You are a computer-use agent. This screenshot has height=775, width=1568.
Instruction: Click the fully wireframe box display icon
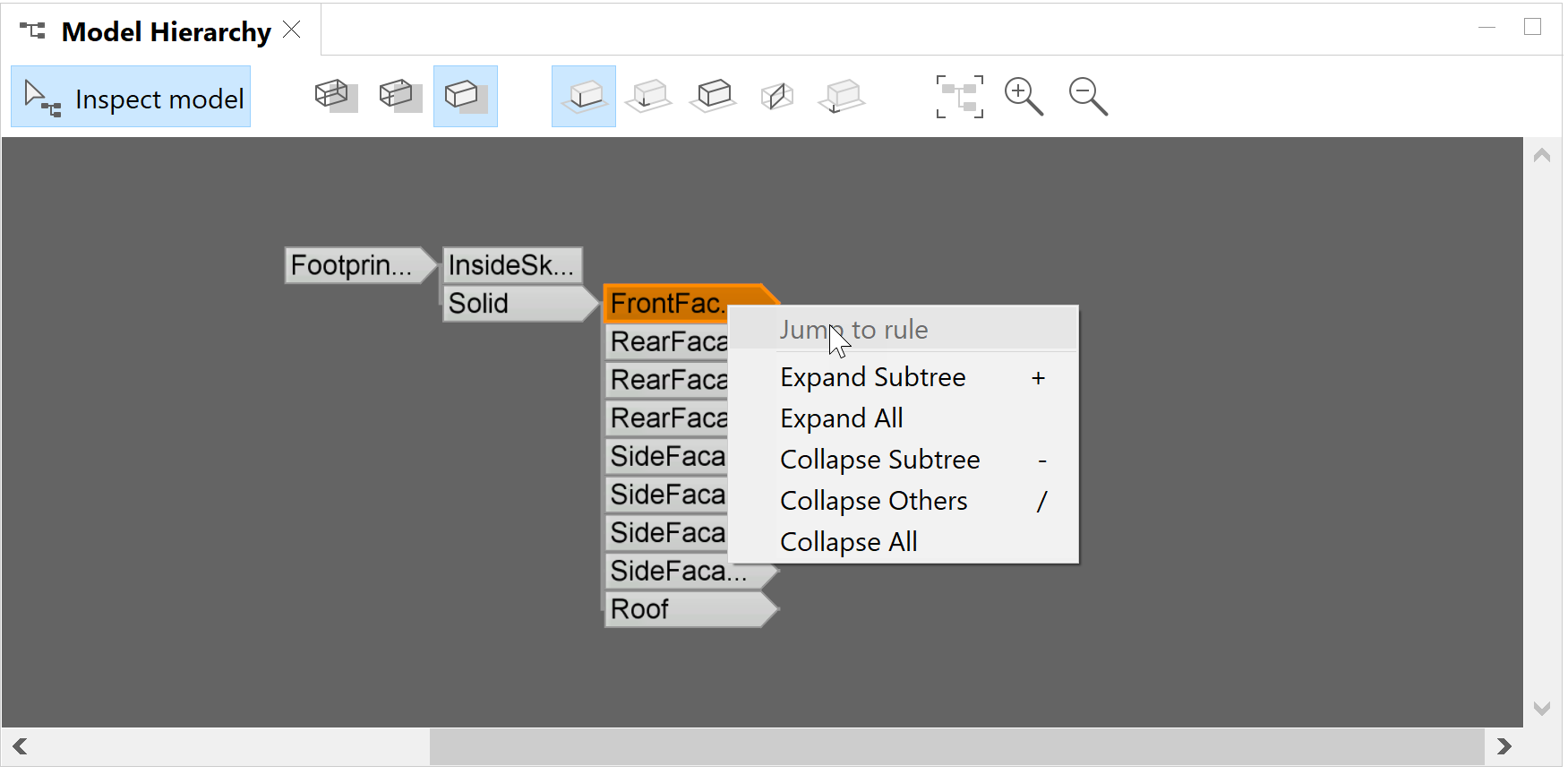336,95
